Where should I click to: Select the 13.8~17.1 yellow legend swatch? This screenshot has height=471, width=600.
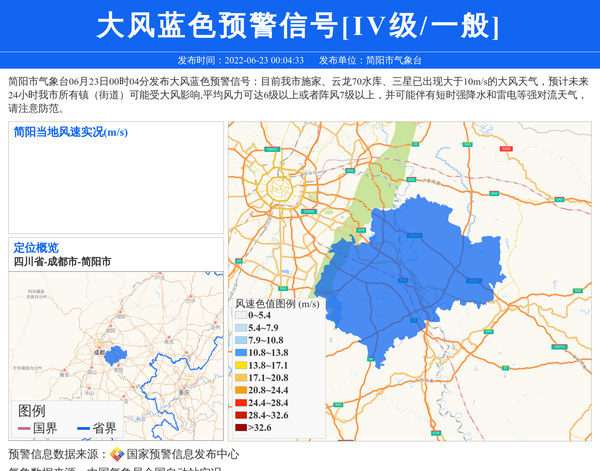[x=240, y=366]
